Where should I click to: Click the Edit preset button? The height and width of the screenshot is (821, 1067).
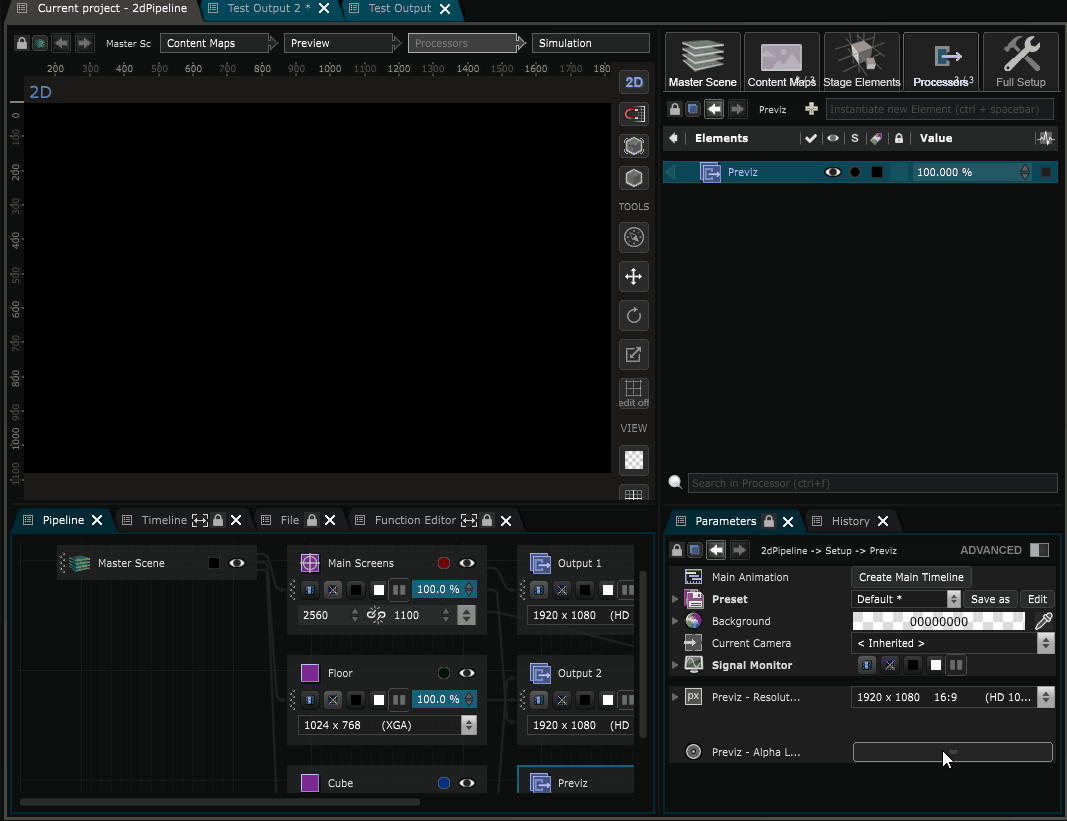click(1037, 599)
